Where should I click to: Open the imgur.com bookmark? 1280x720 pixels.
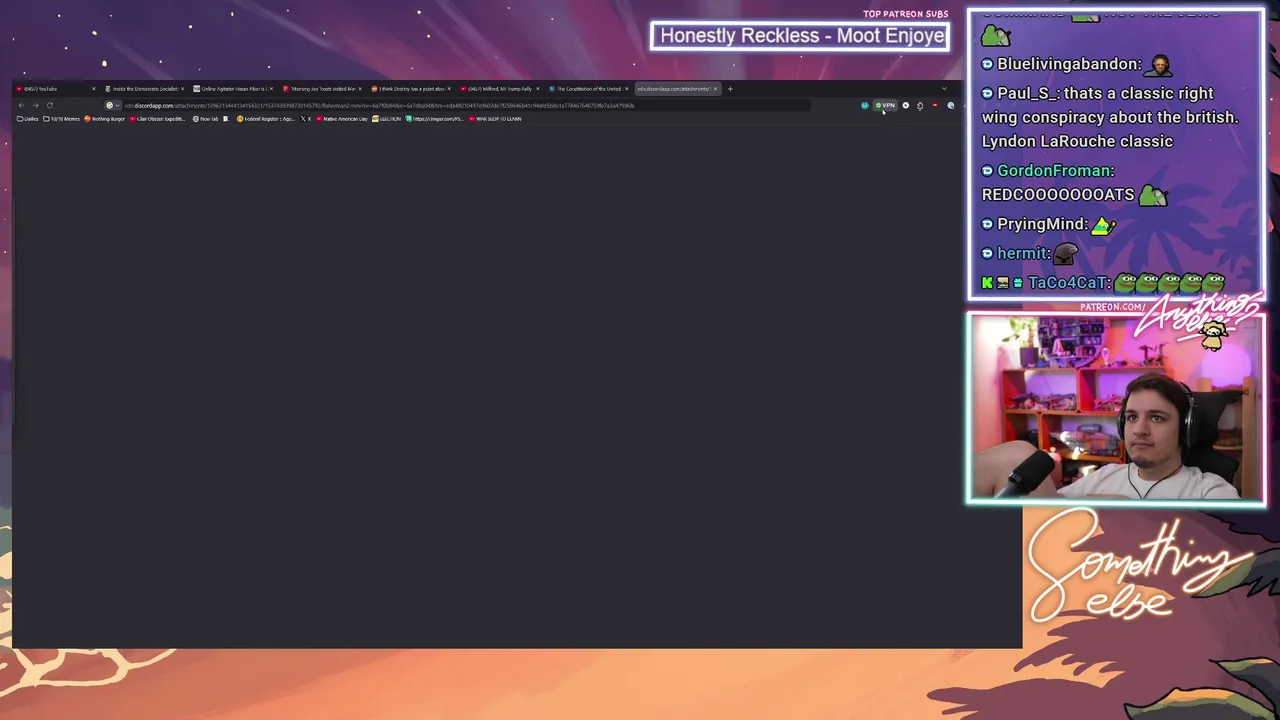click(435, 119)
